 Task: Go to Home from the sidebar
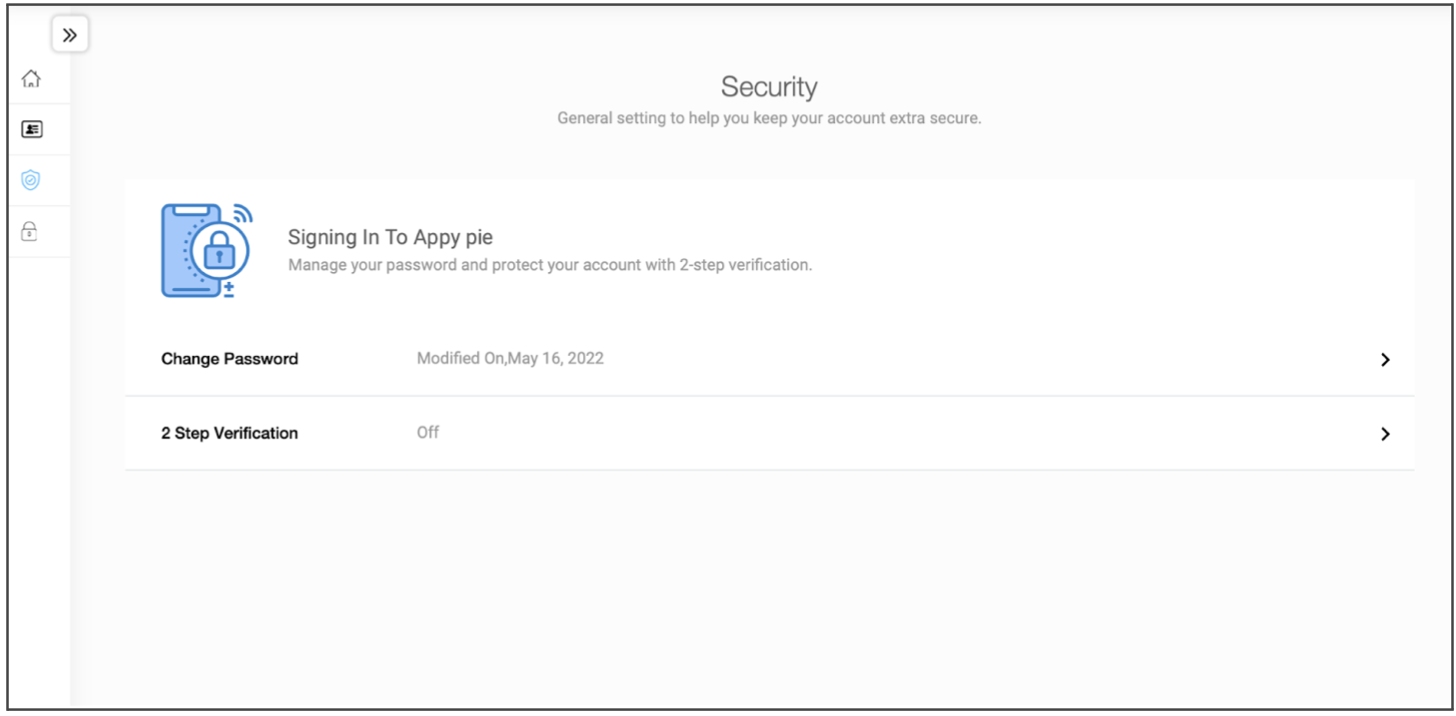pos(31,78)
